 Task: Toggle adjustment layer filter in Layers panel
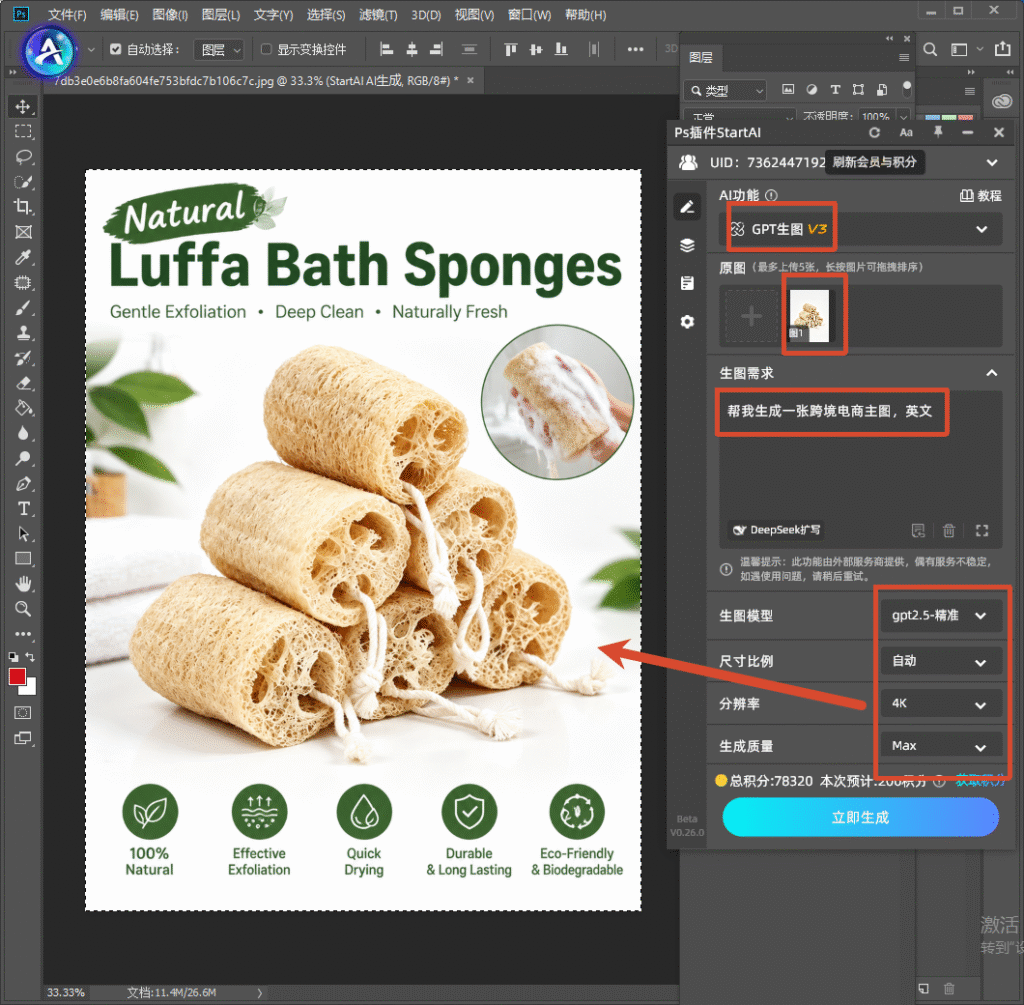point(812,89)
